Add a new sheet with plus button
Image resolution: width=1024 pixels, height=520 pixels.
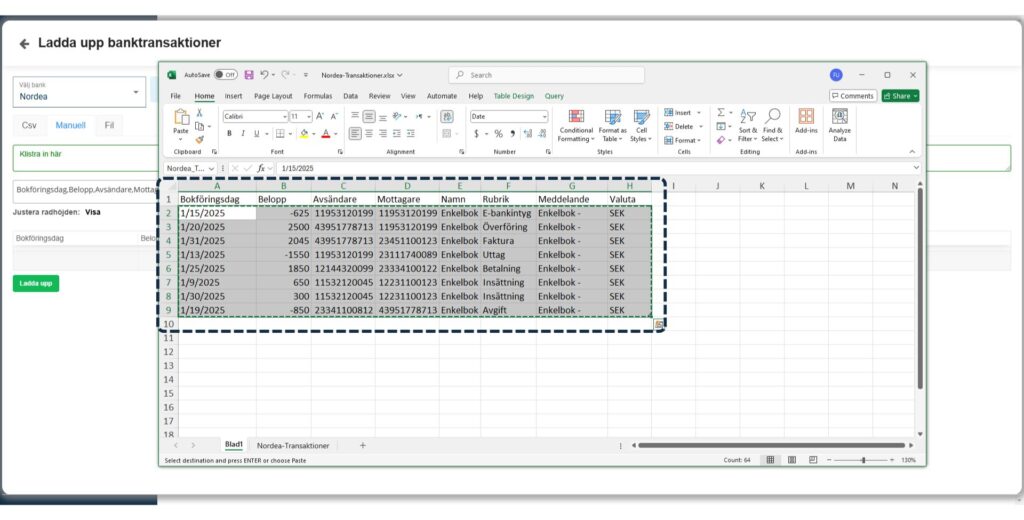click(x=362, y=446)
